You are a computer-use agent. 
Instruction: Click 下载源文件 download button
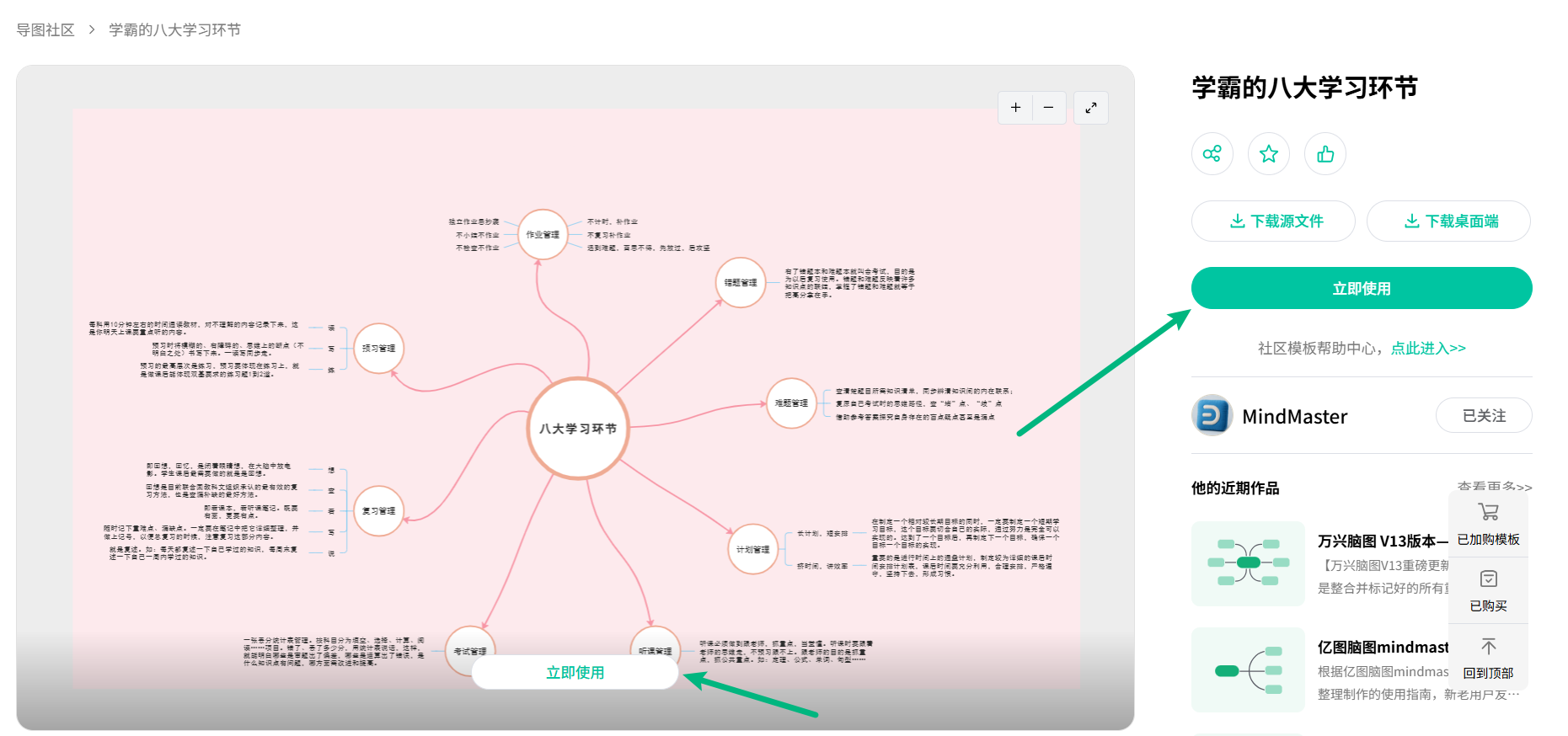(1273, 221)
